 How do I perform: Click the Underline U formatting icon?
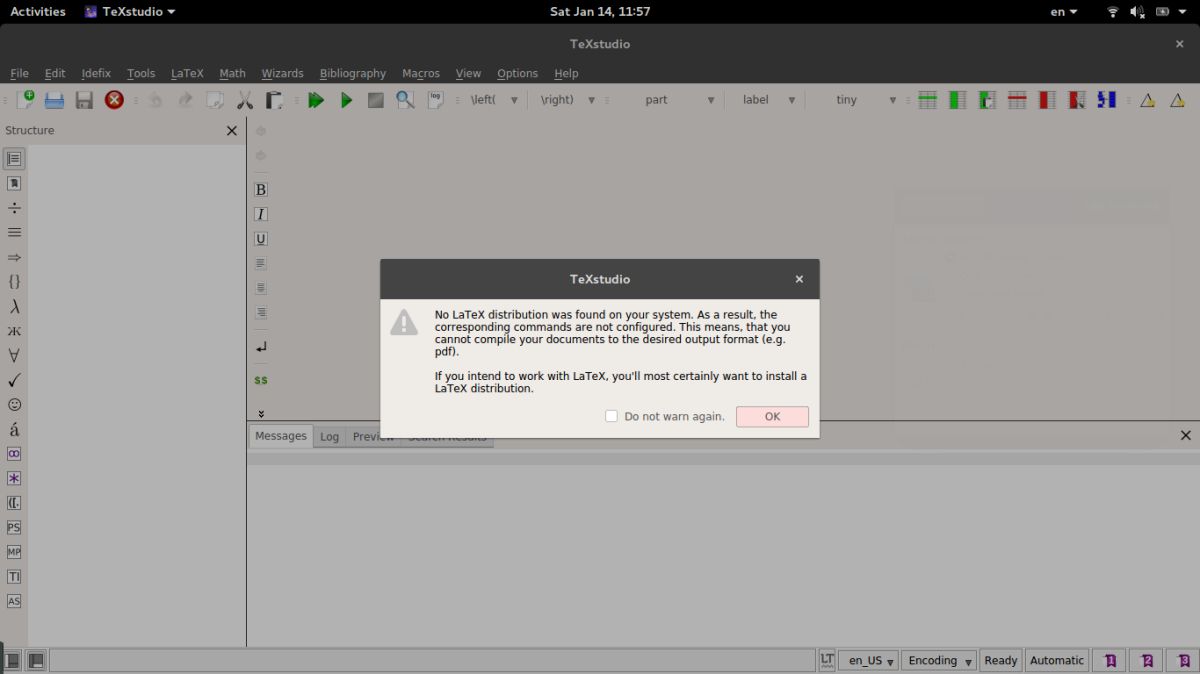[x=261, y=239]
